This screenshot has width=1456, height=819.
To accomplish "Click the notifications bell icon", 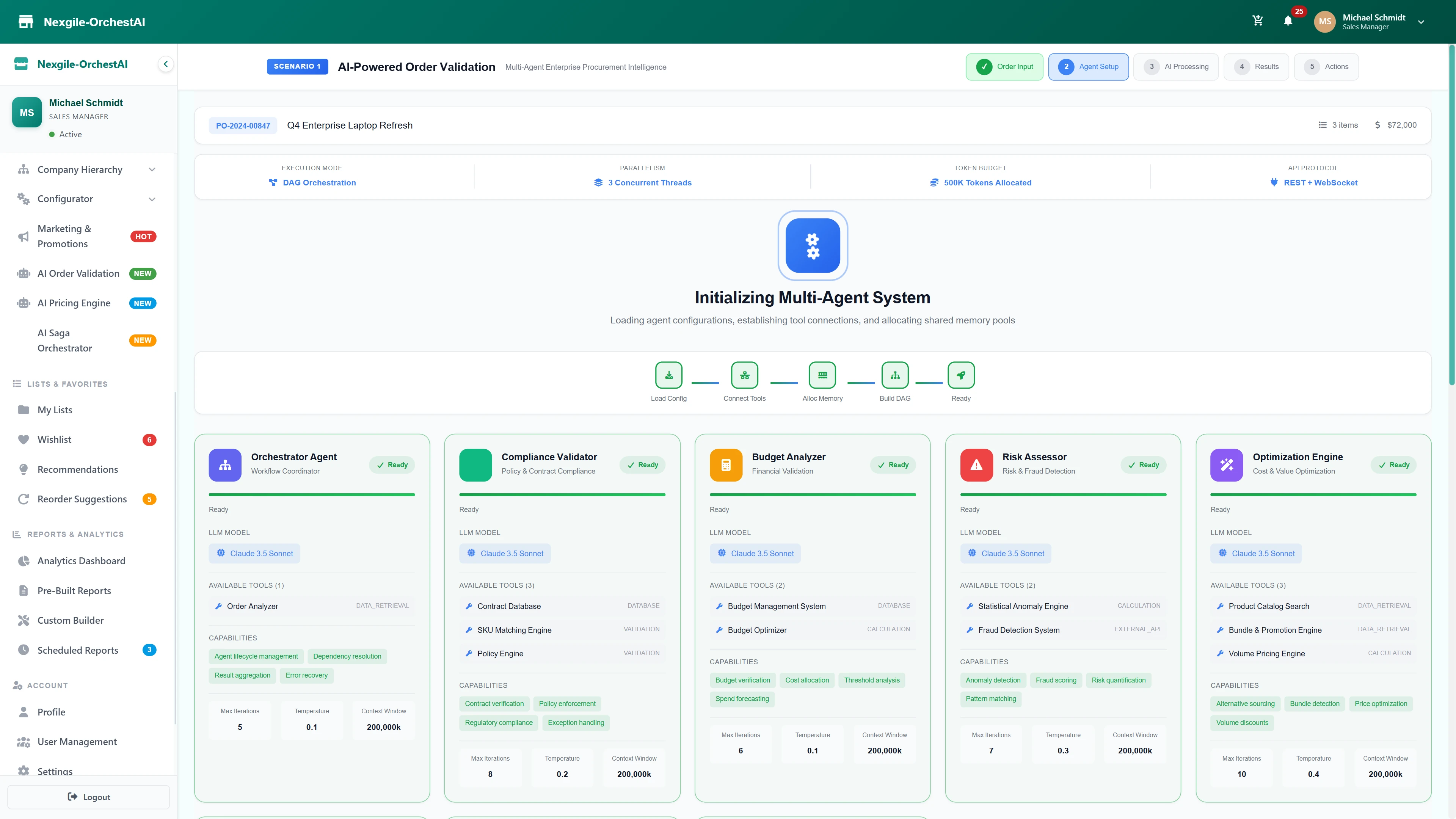I will (x=1289, y=22).
